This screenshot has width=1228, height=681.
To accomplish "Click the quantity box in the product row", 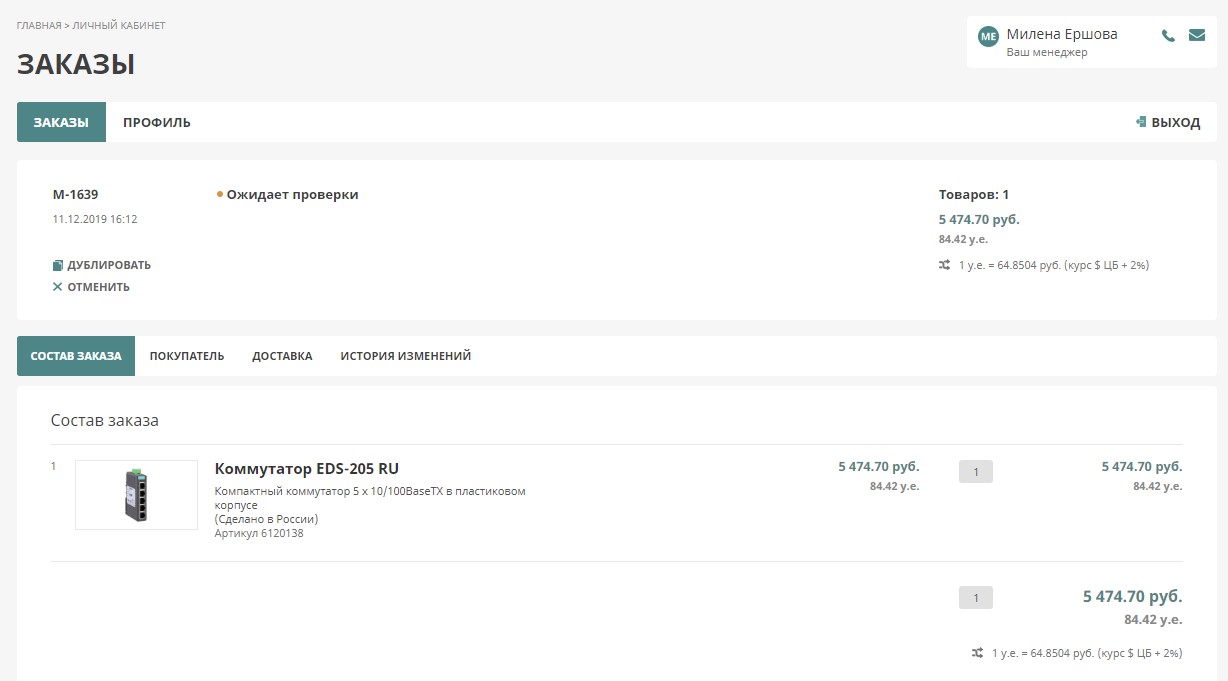I will [x=975, y=471].
